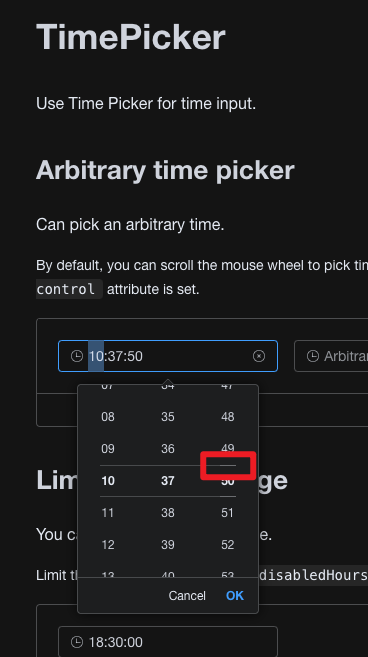The height and width of the screenshot is (657, 368).
Task: Click clock icon in Arbitrary field
Action: (313, 356)
